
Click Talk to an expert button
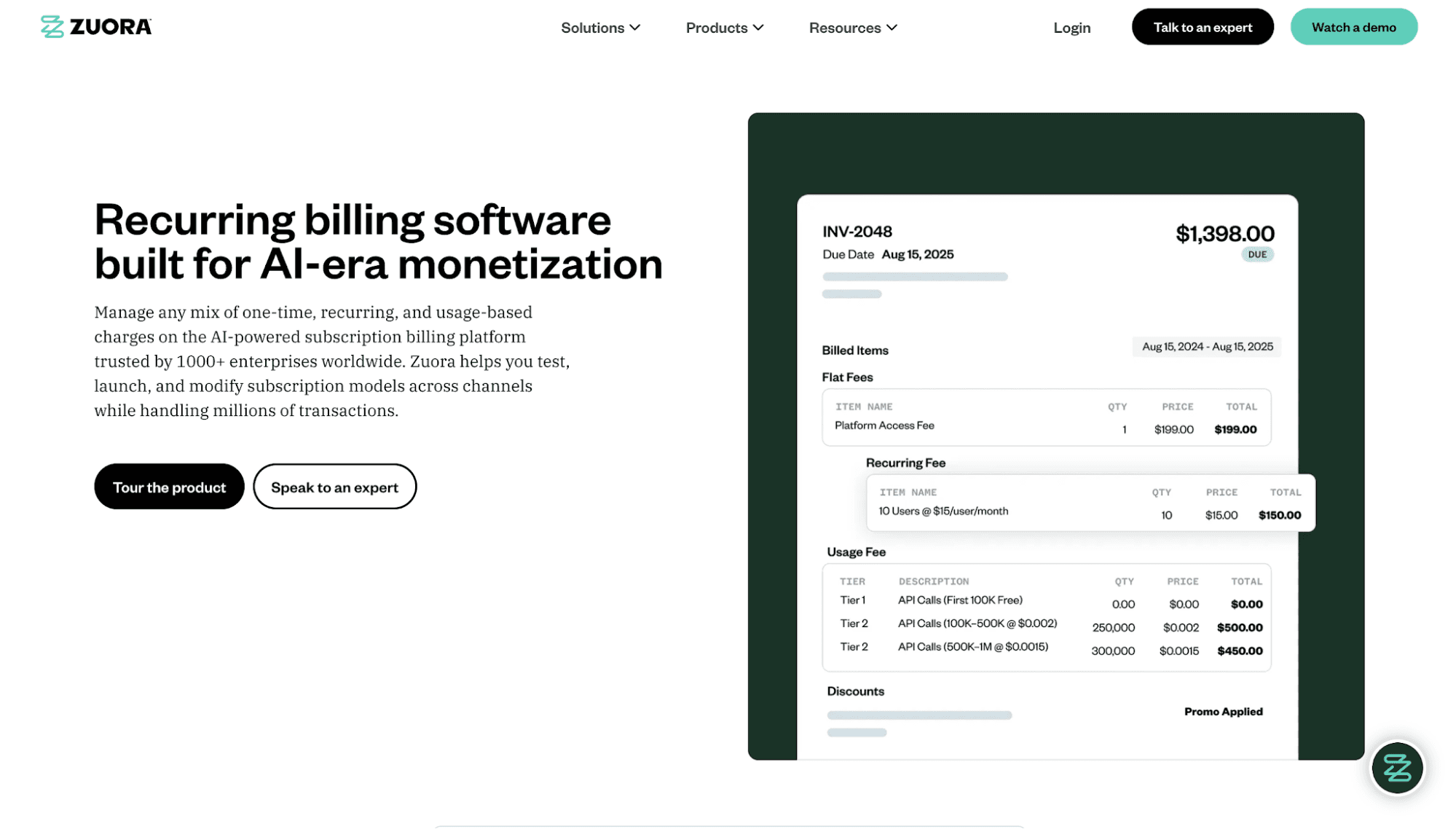click(1203, 27)
